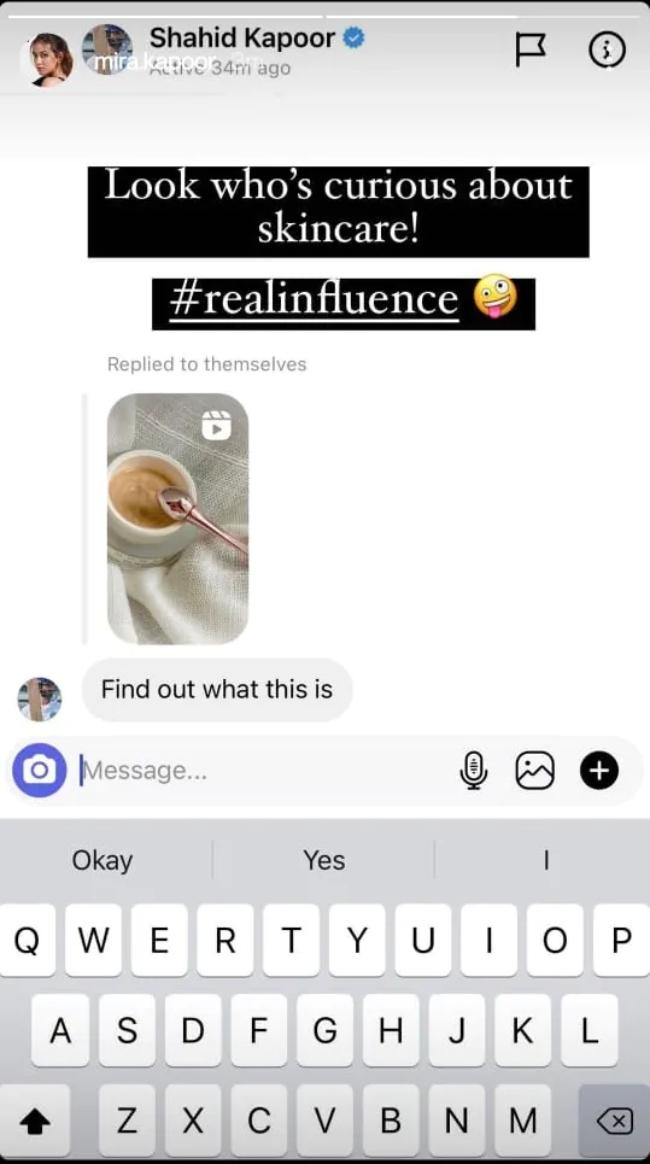Tap the black plus icon in message bar
Image resolution: width=650 pixels, height=1164 pixels.
tap(599, 771)
